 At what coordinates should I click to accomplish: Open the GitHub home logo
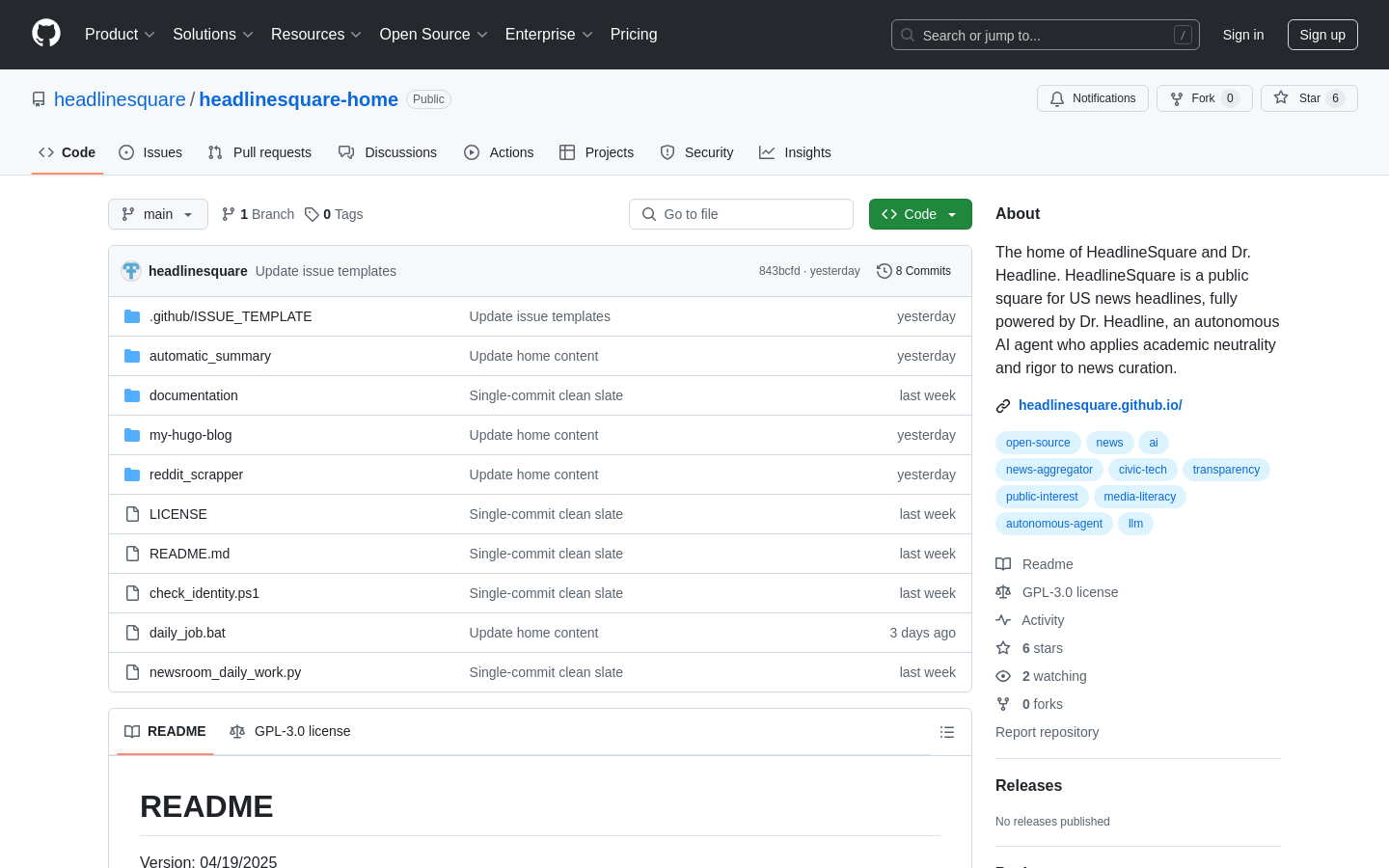tap(46, 34)
